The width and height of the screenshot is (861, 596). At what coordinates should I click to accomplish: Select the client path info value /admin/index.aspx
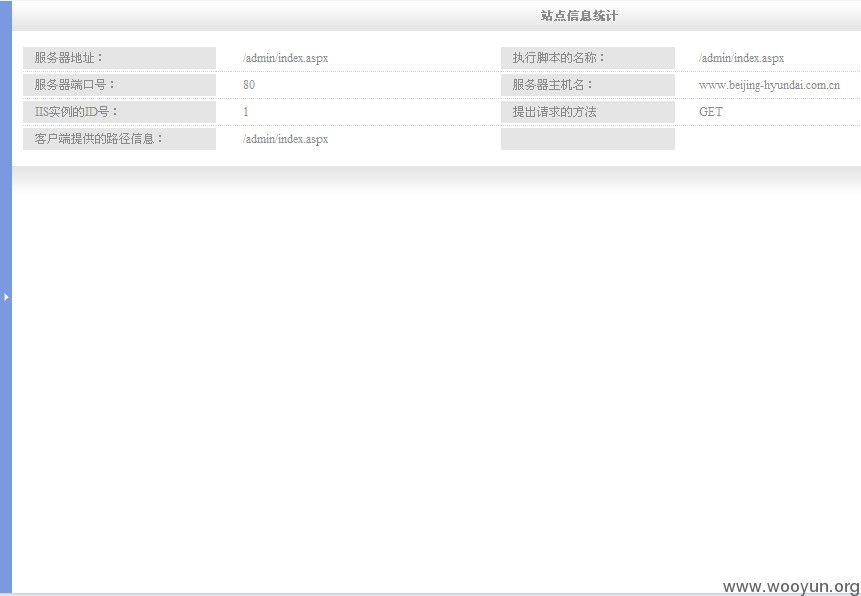pos(286,139)
